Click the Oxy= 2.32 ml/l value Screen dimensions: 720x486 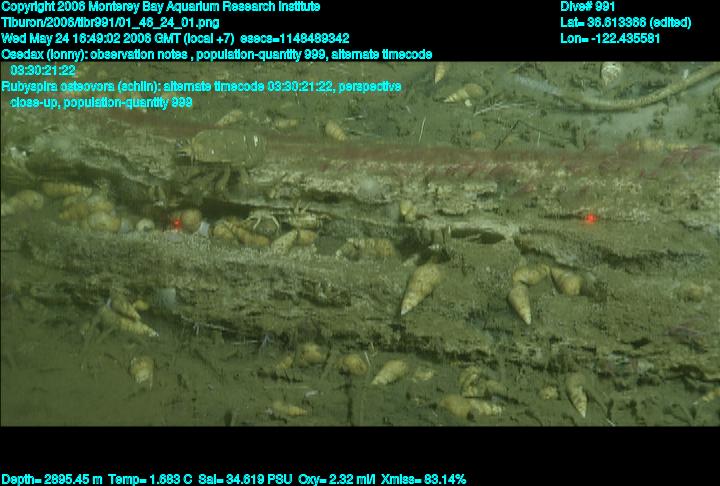(337, 480)
